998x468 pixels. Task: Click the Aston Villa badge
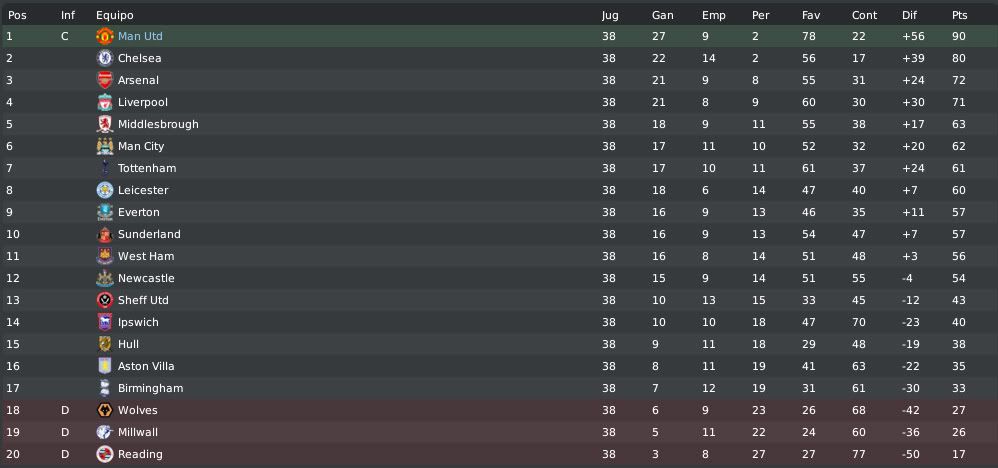pyautogui.click(x=104, y=366)
